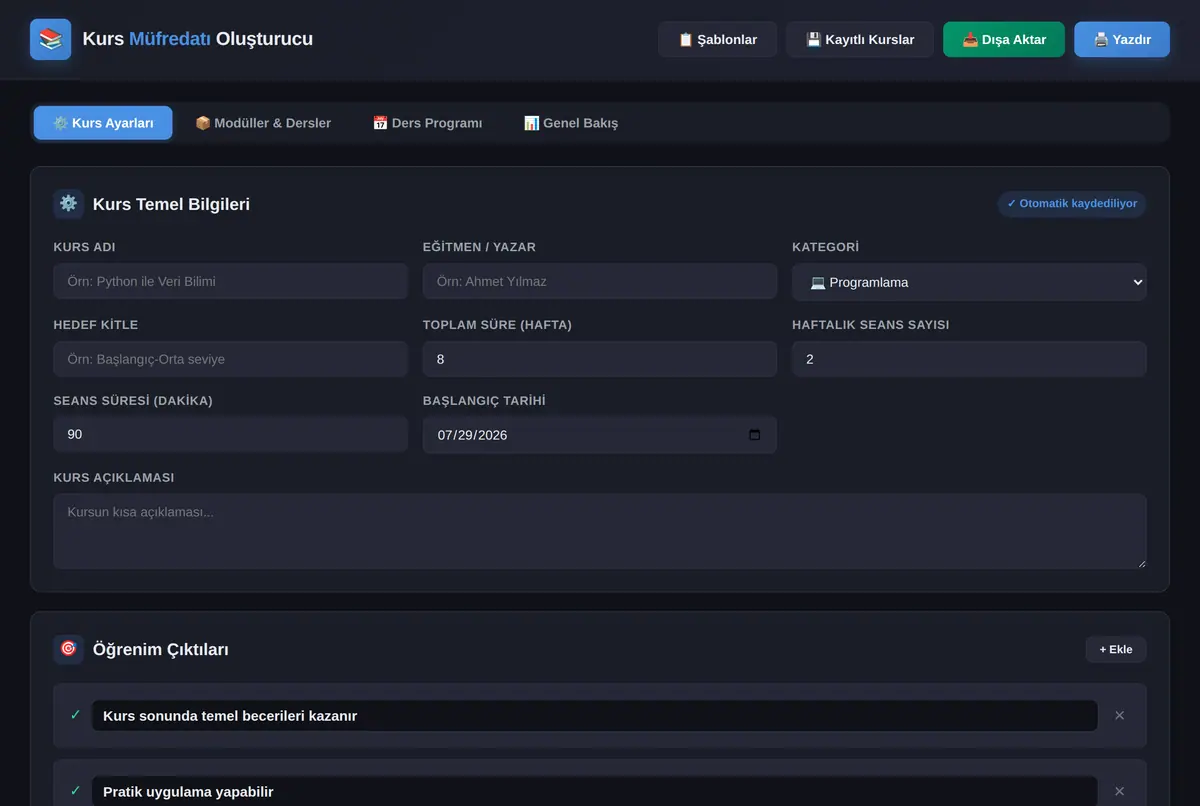The height and width of the screenshot is (806, 1200).
Task: Switch to Kurs Ayarları tab
Action: click(x=103, y=123)
